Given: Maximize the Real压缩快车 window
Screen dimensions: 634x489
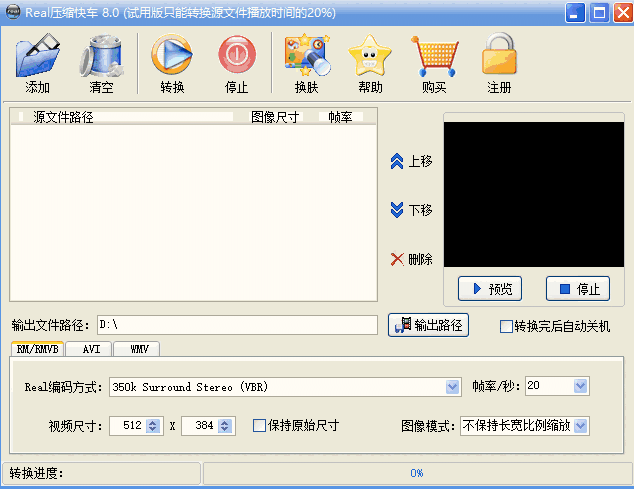Looking at the screenshot, I should click(599, 13).
